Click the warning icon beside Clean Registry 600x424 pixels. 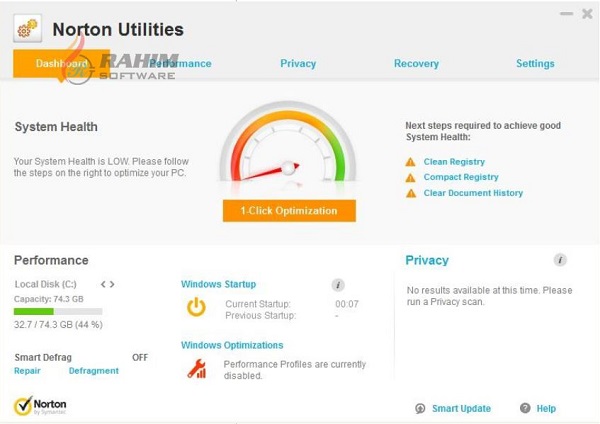point(410,162)
